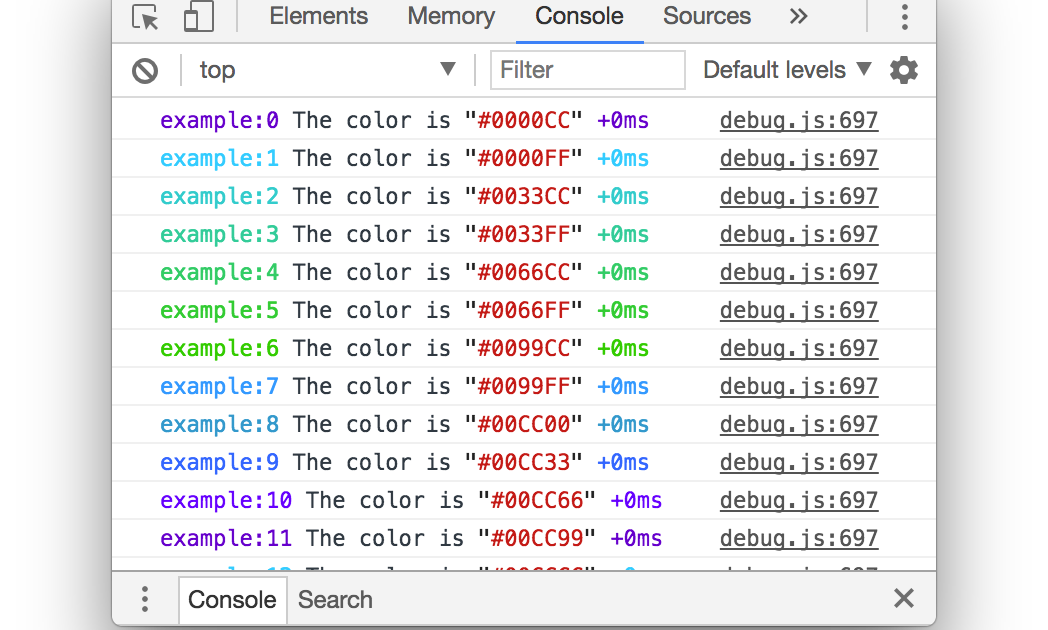Open debug.js:697 link for example:11
This screenshot has height=630, width=1048.
click(798, 539)
